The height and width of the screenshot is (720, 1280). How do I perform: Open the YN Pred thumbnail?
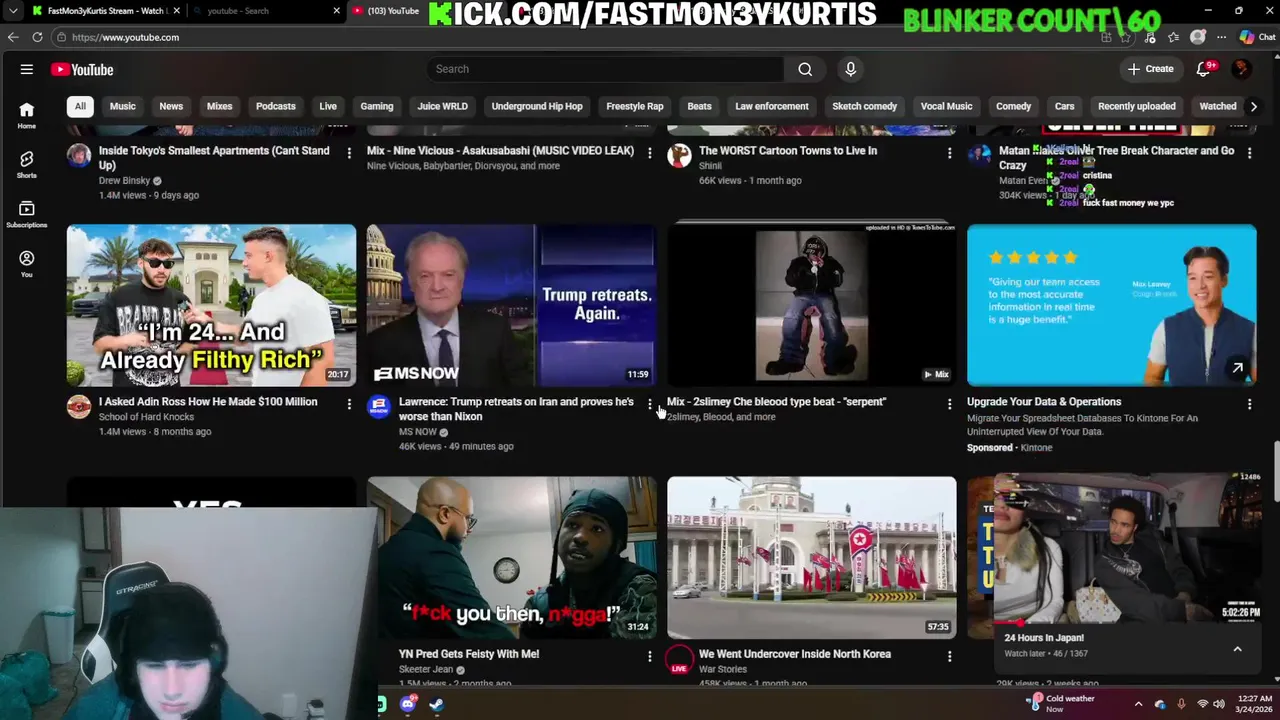pos(511,557)
